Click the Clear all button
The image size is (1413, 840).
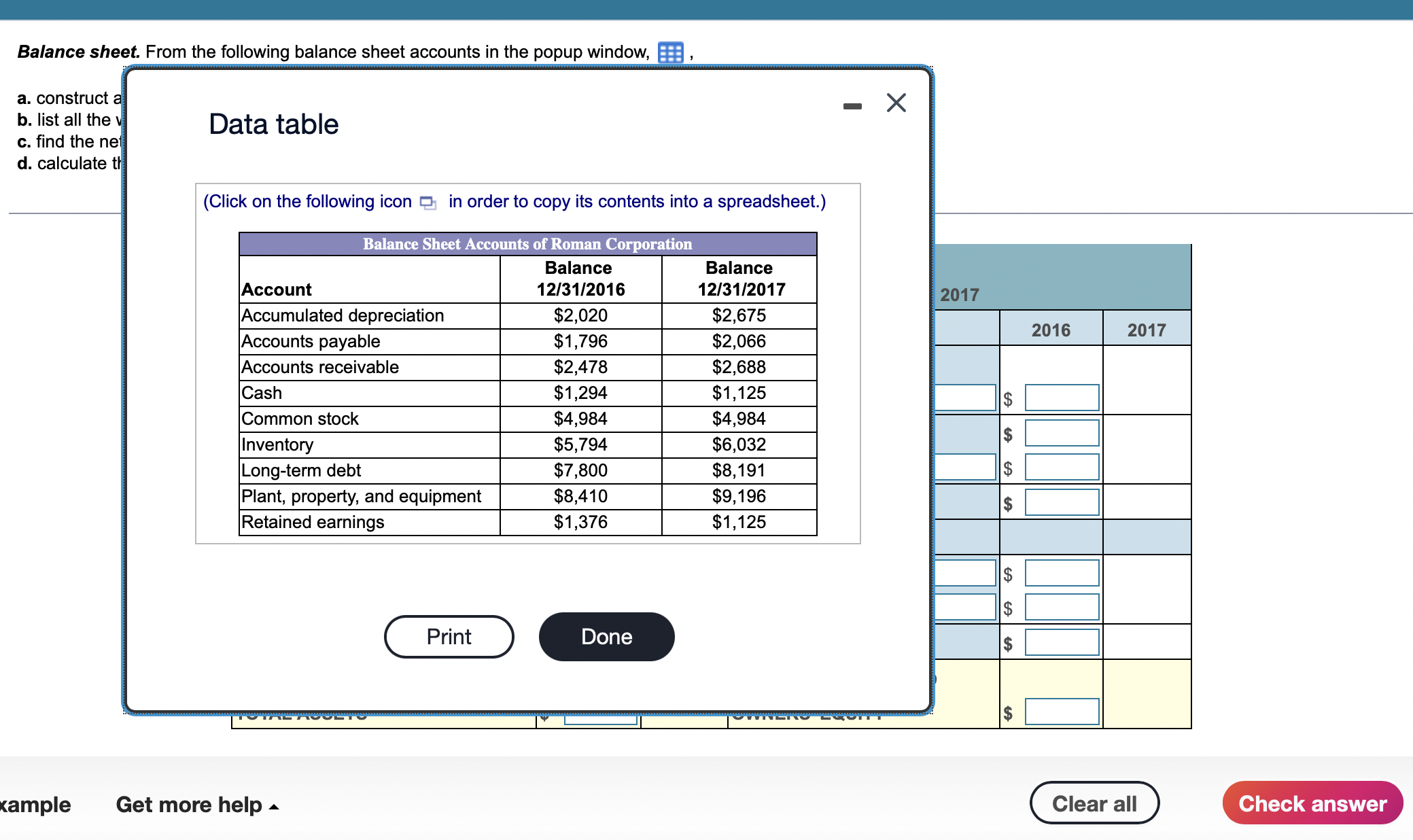[x=1094, y=803]
